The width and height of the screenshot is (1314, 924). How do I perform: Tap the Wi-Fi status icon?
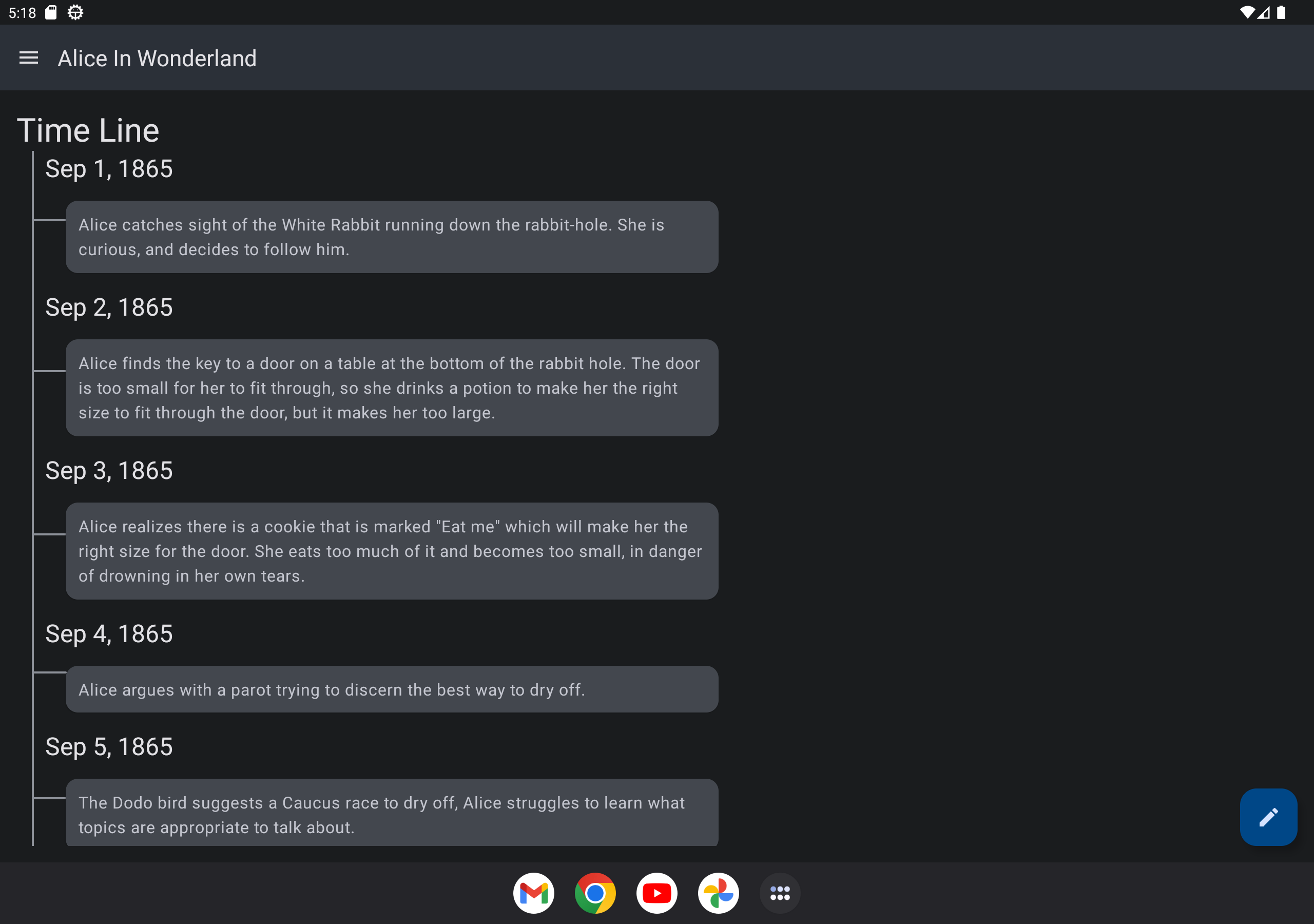[x=1246, y=13]
